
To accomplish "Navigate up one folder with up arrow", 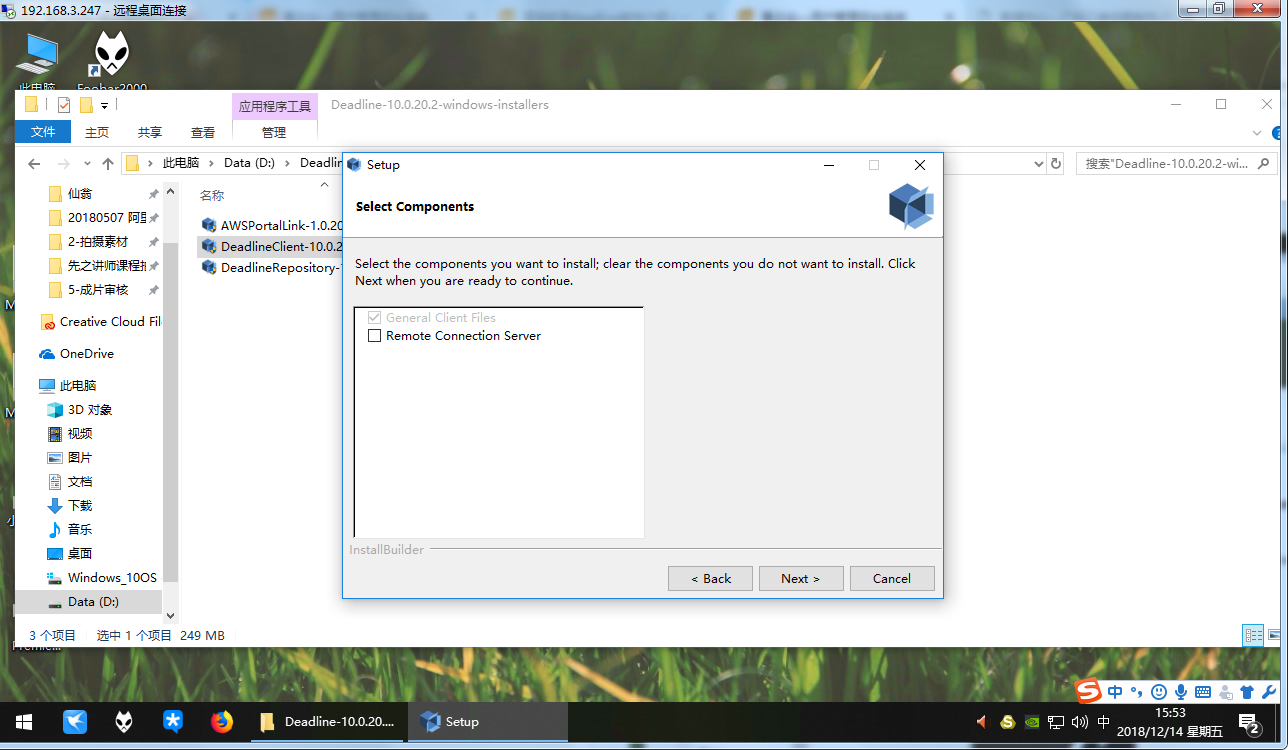I will [x=108, y=163].
